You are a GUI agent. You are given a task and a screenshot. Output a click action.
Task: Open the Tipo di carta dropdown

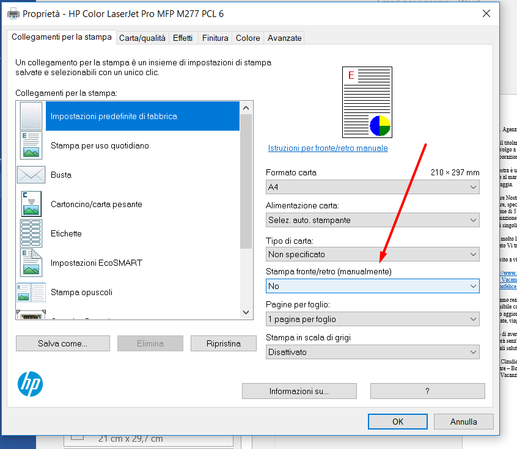click(x=373, y=254)
